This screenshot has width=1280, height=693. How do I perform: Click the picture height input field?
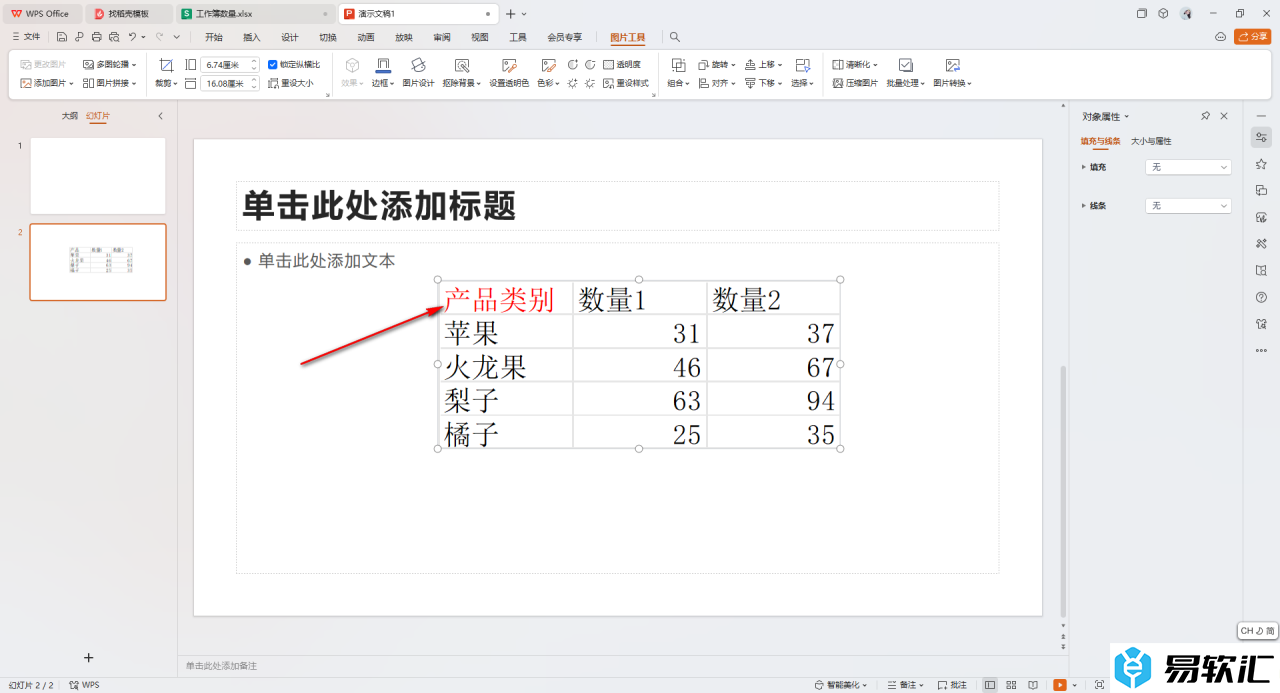point(228,64)
